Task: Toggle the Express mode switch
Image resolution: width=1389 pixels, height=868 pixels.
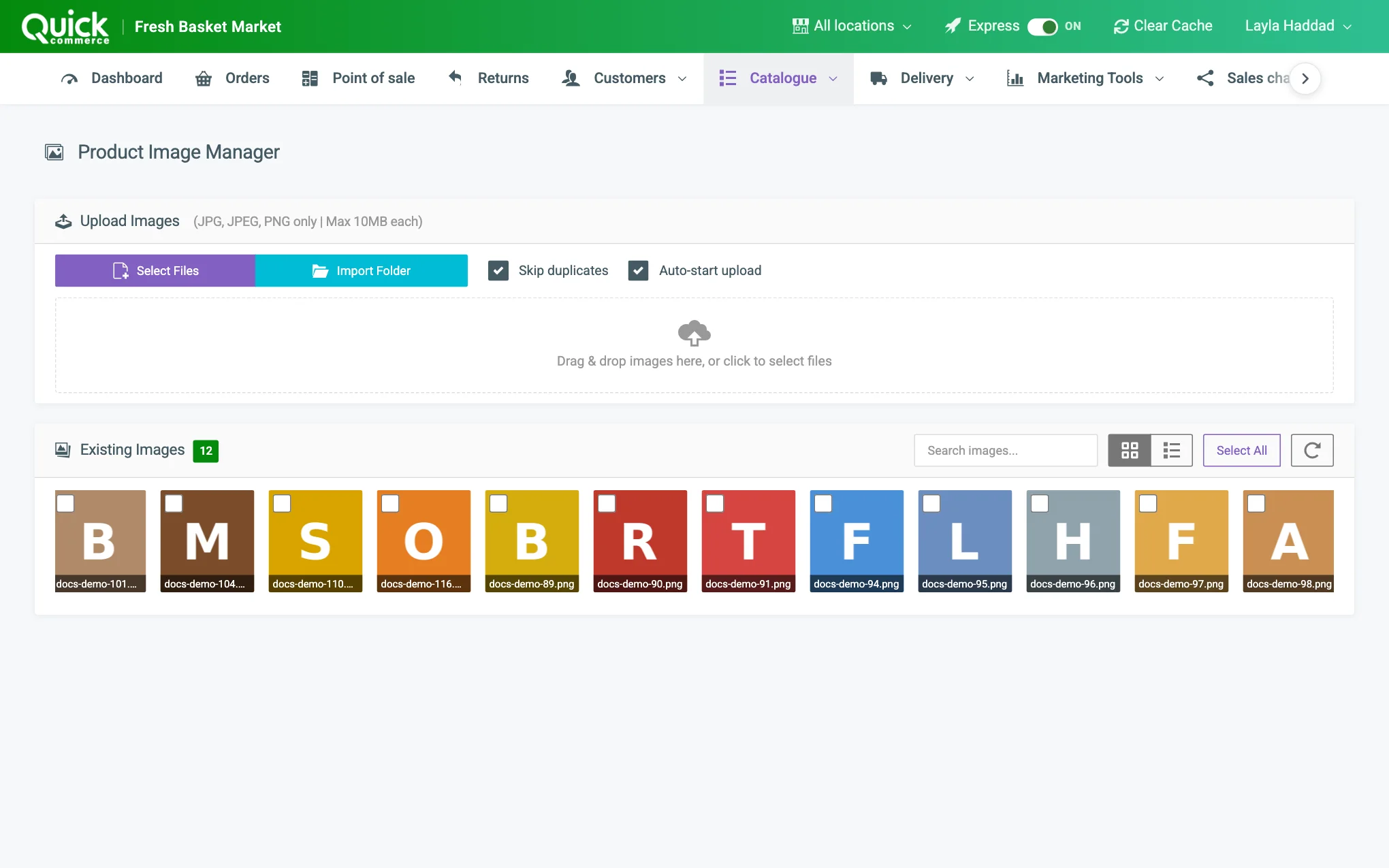Action: point(1042,27)
